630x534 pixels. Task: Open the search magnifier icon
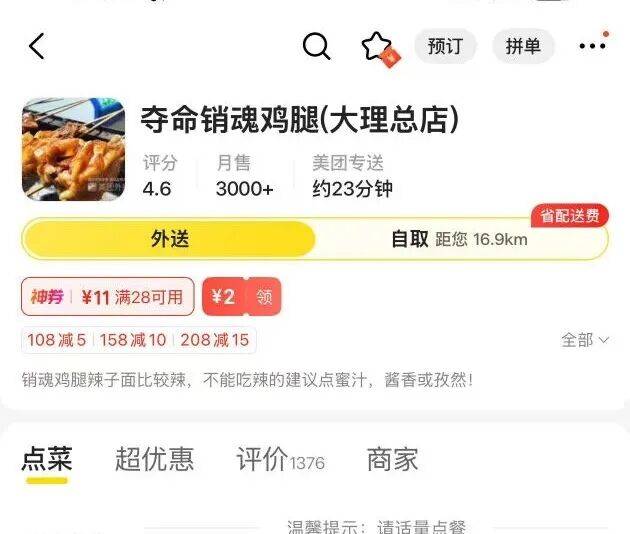316,46
